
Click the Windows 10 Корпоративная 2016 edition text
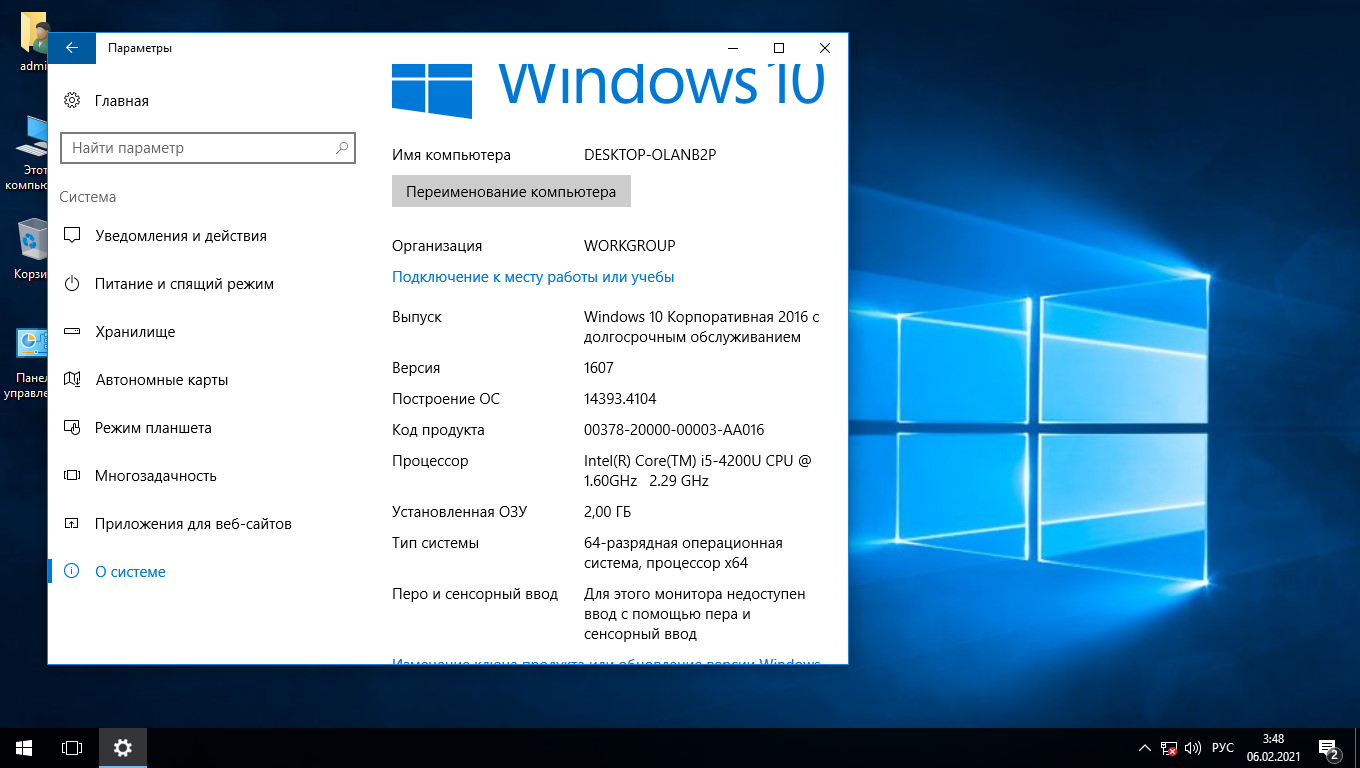(x=702, y=327)
